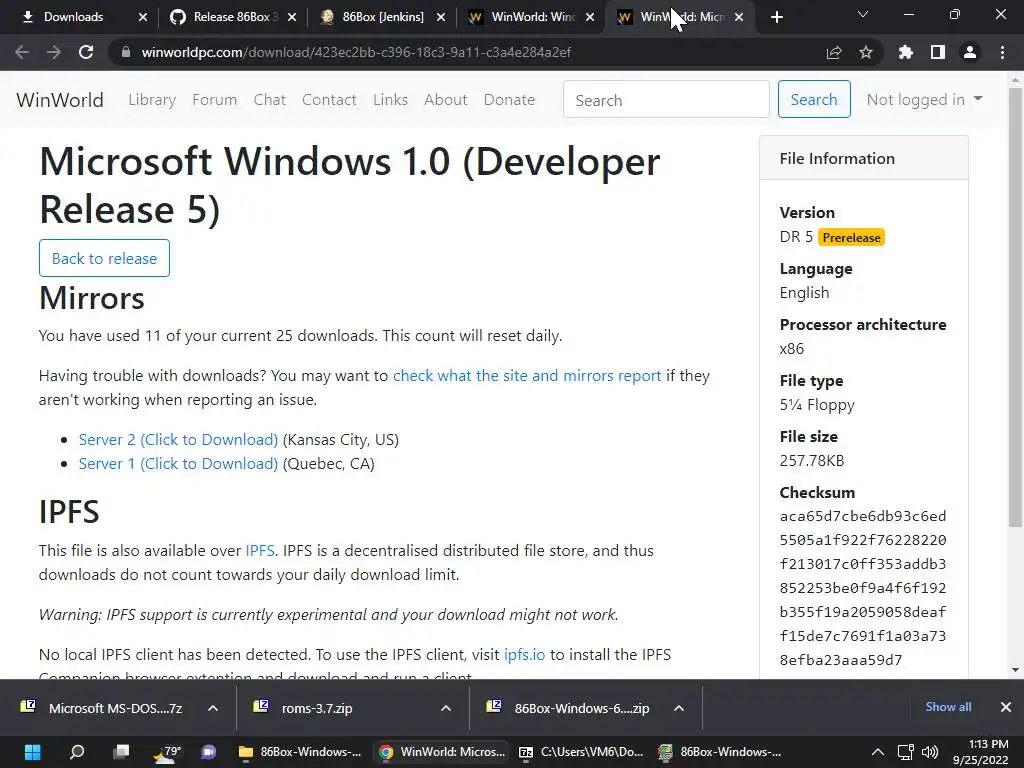Reload the page with refresh icon
This screenshot has width=1024, height=768.
click(x=86, y=52)
